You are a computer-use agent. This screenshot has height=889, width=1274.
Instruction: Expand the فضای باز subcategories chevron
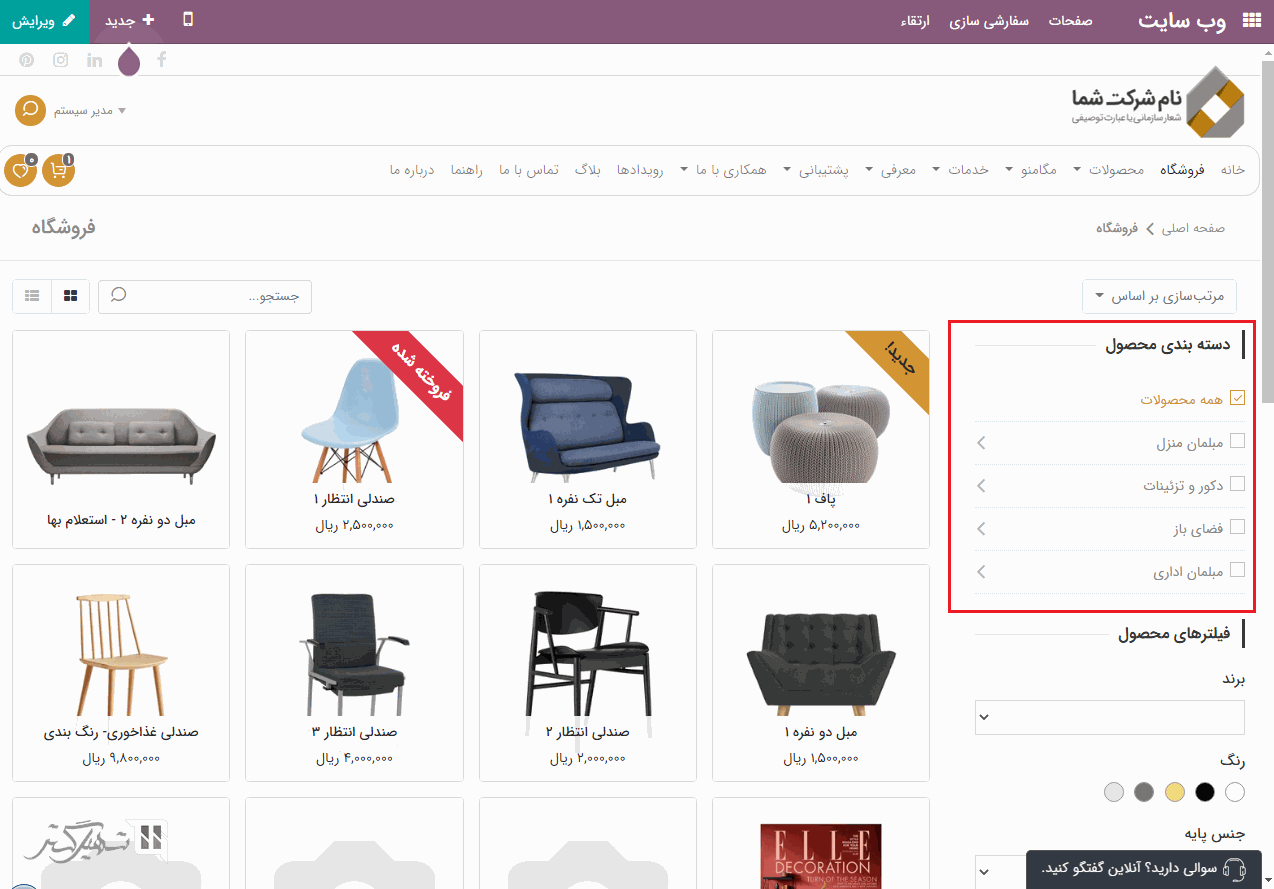tap(981, 528)
